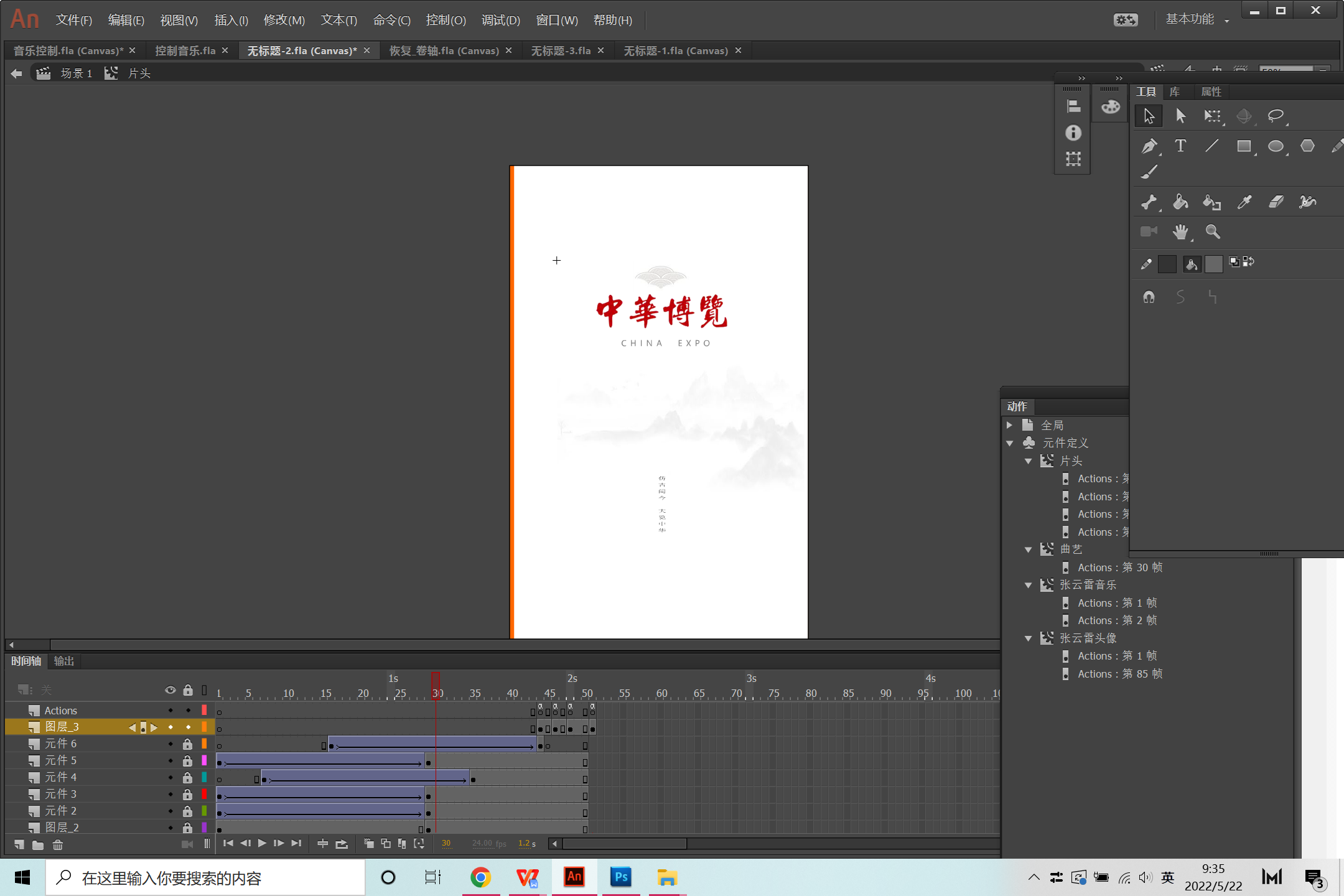Select the Free Transform tool
Screen dimensions: 1344x896
pyautogui.click(x=1212, y=116)
